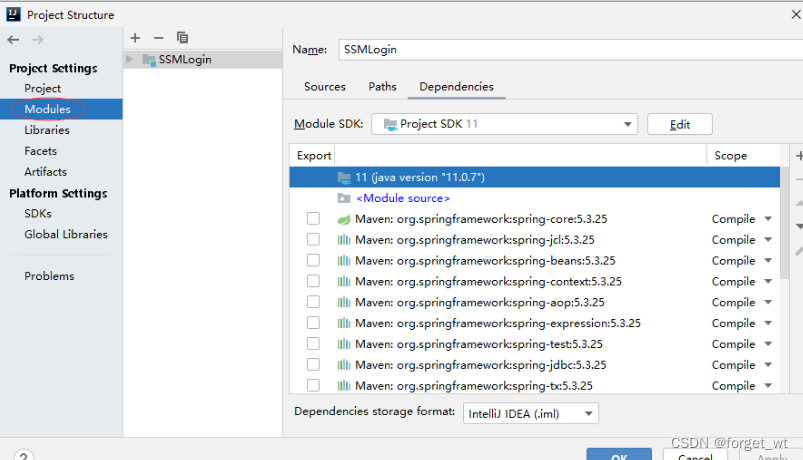The width and height of the screenshot is (803, 460).
Task: Open Facets in sidebar
Action: point(40,151)
